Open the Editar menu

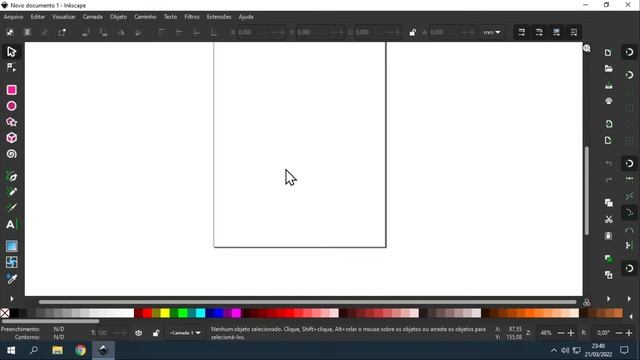click(x=38, y=17)
